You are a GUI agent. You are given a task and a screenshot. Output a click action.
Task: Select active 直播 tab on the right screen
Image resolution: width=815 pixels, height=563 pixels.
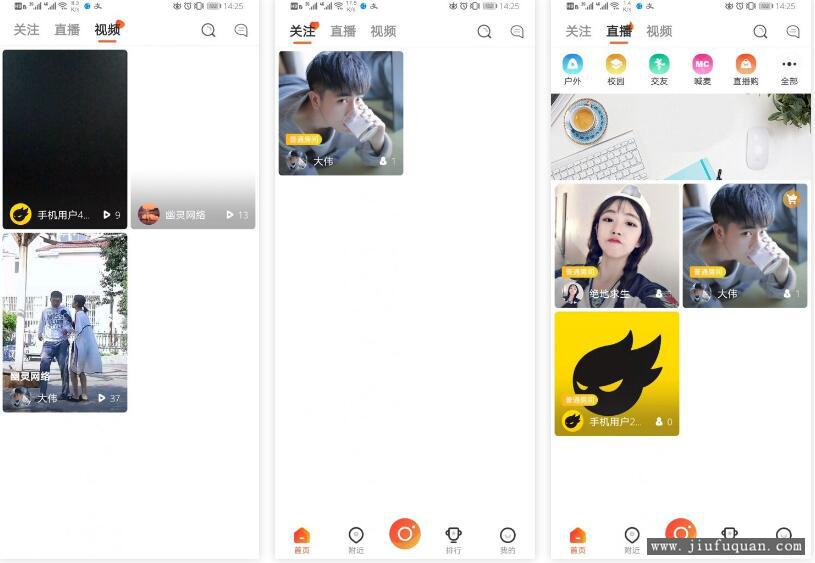point(619,32)
